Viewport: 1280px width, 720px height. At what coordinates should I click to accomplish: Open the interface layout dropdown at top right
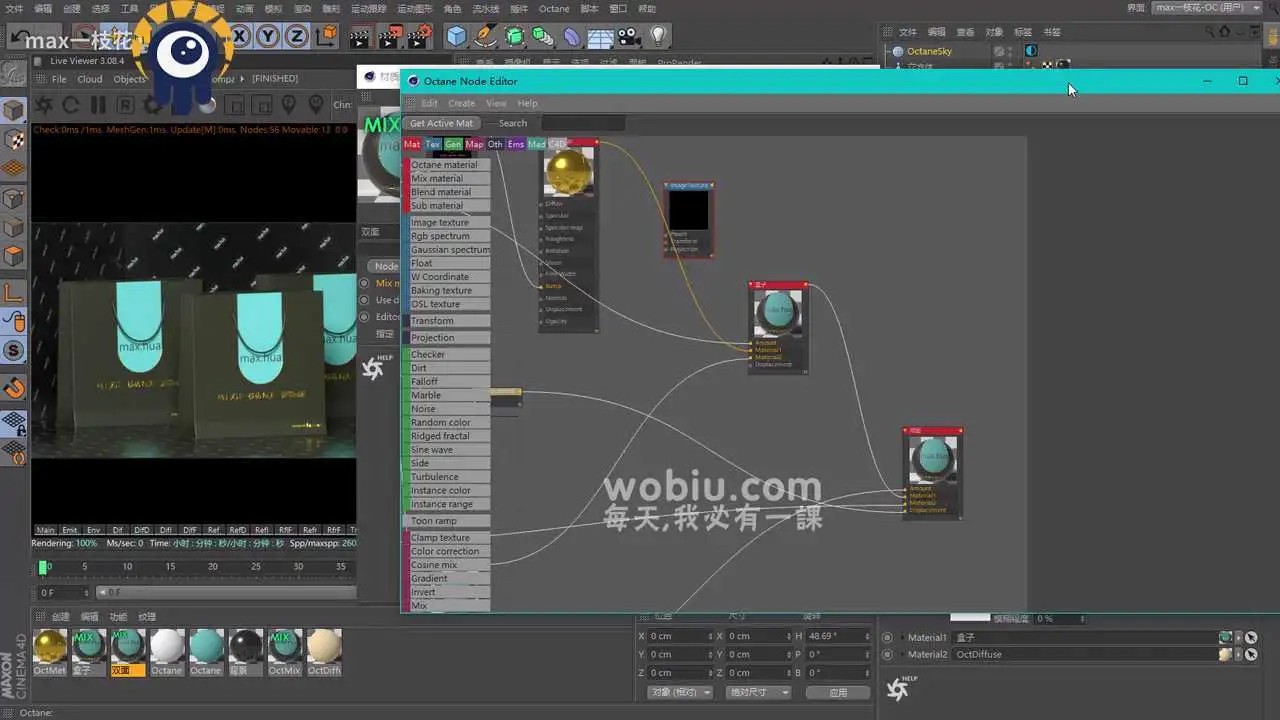coord(1209,8)
